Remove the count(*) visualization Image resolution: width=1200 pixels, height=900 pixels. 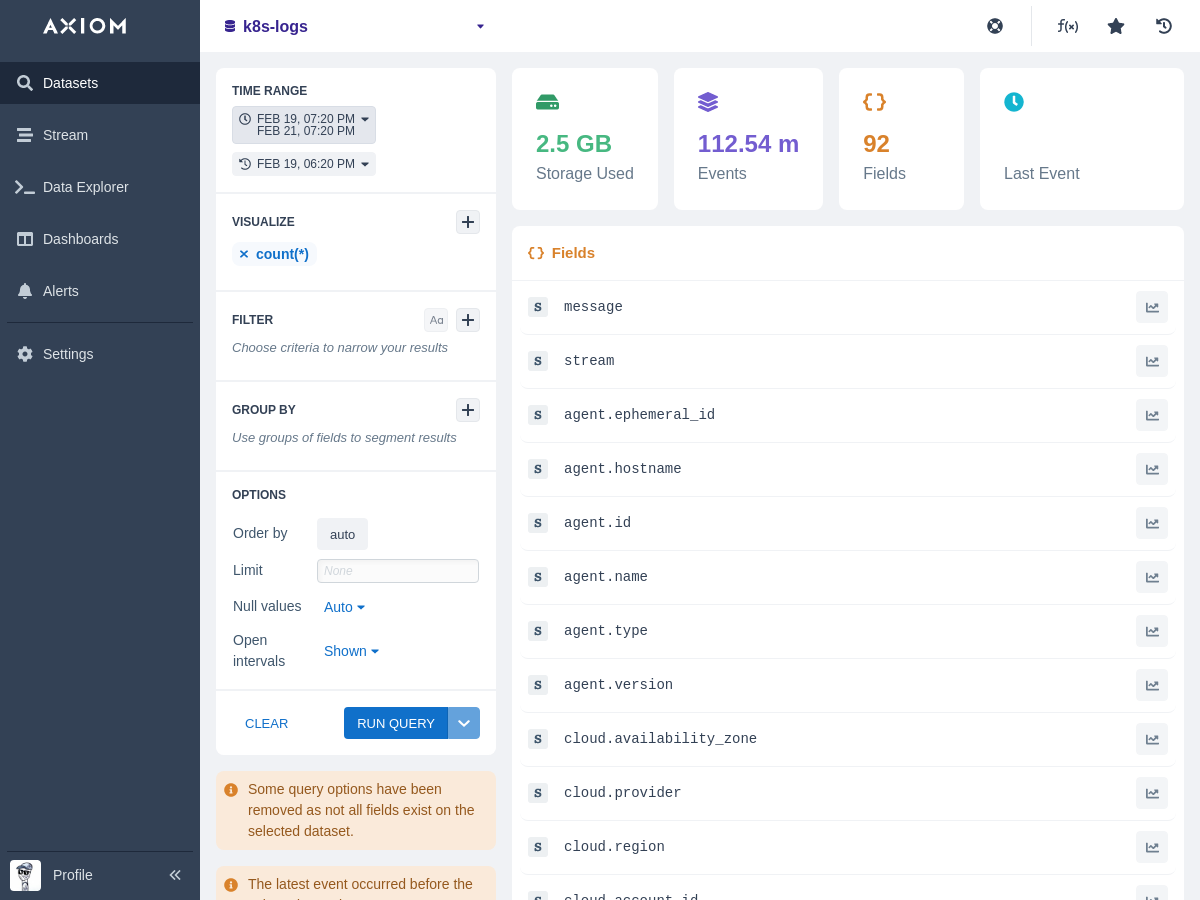point(243,254)
